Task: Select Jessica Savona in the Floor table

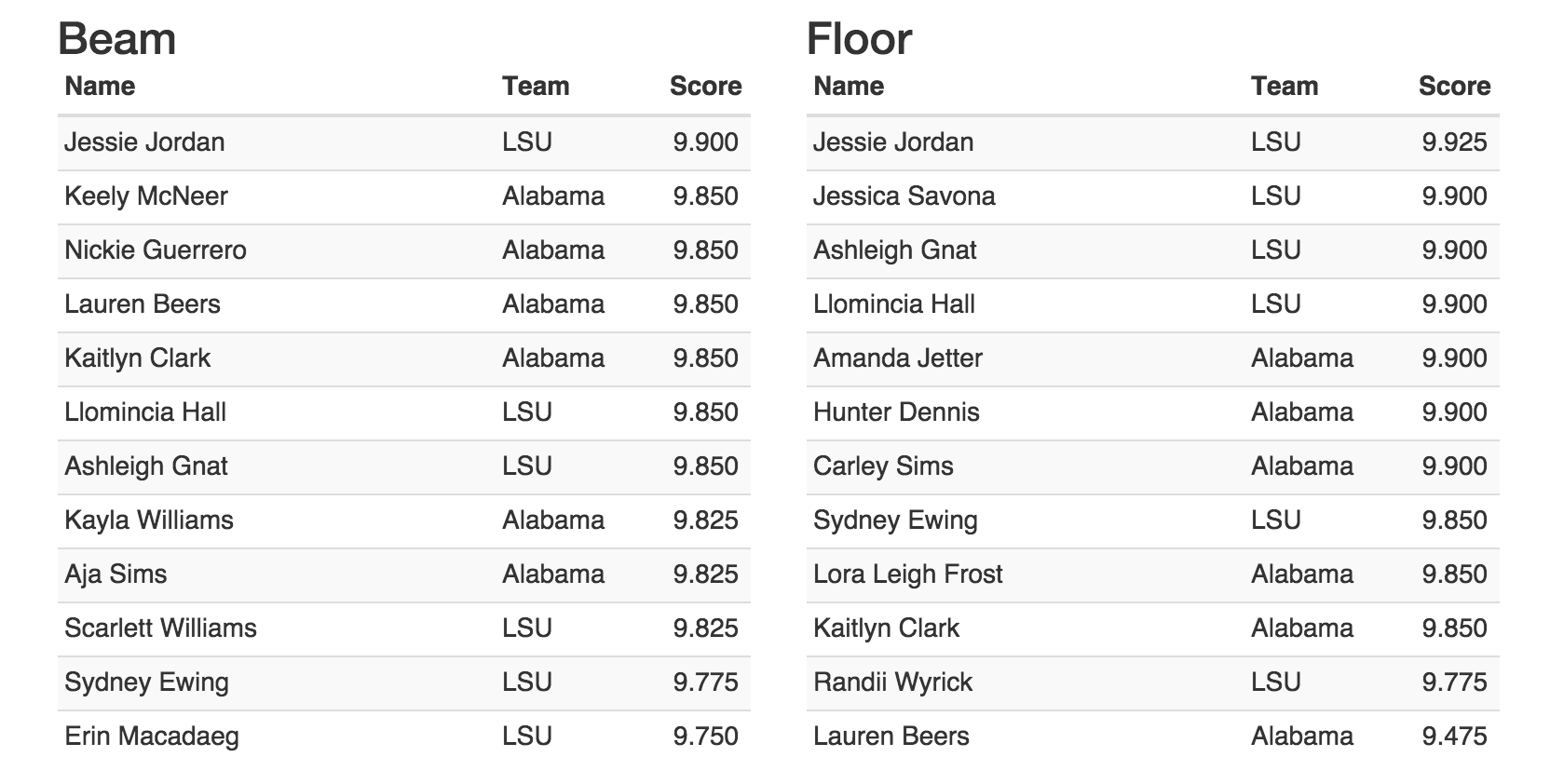Action: (x=904, y=196)
